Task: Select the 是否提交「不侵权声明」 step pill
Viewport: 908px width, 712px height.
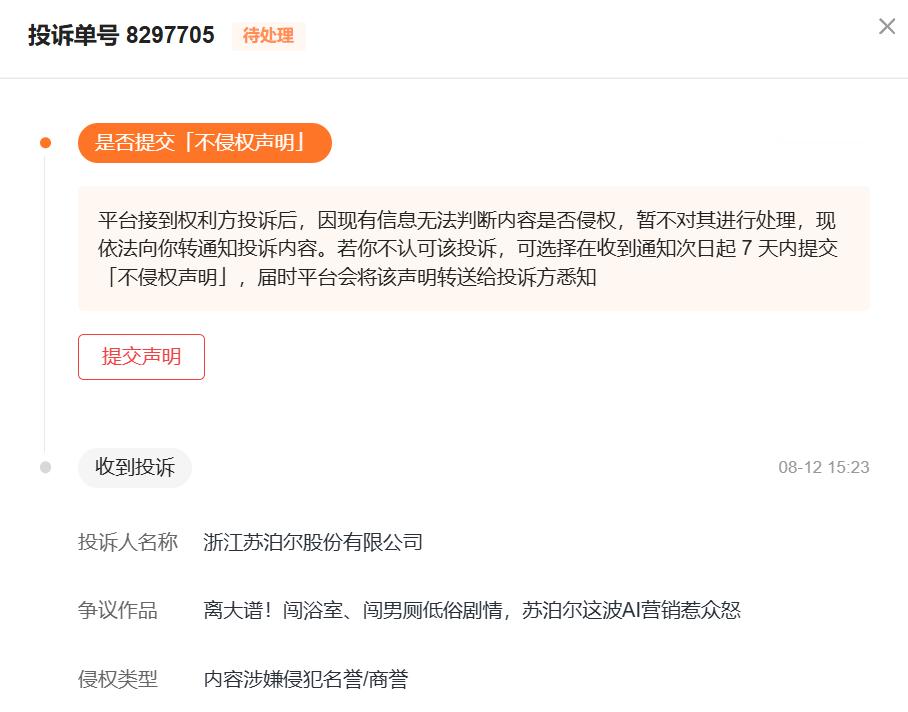Action: point(204,142)
